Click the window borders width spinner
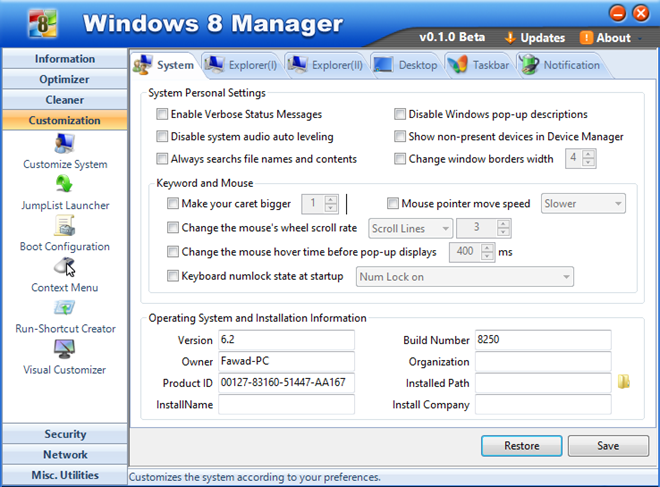Screen dimensions: 660x487 (x=581, y=159)
